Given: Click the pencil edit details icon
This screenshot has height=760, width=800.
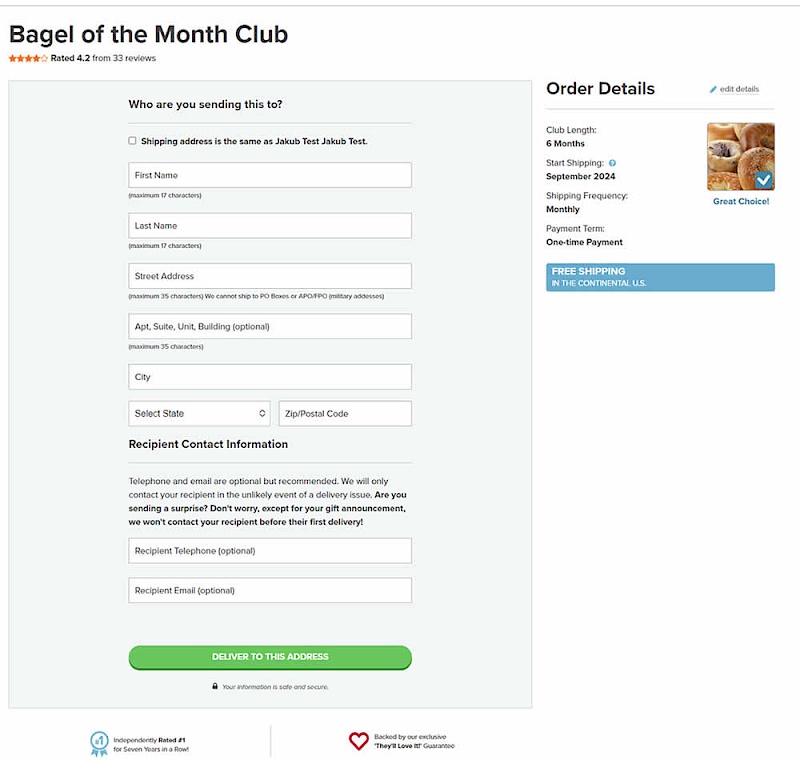Looking at the screenshot, I should [713, 90].
